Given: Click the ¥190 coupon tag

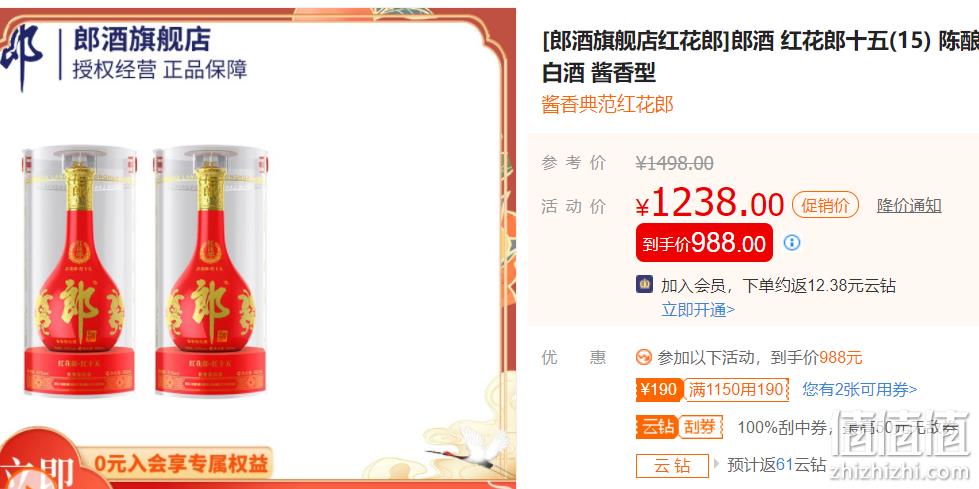Looking at the screenshot, I should (659, 390).
